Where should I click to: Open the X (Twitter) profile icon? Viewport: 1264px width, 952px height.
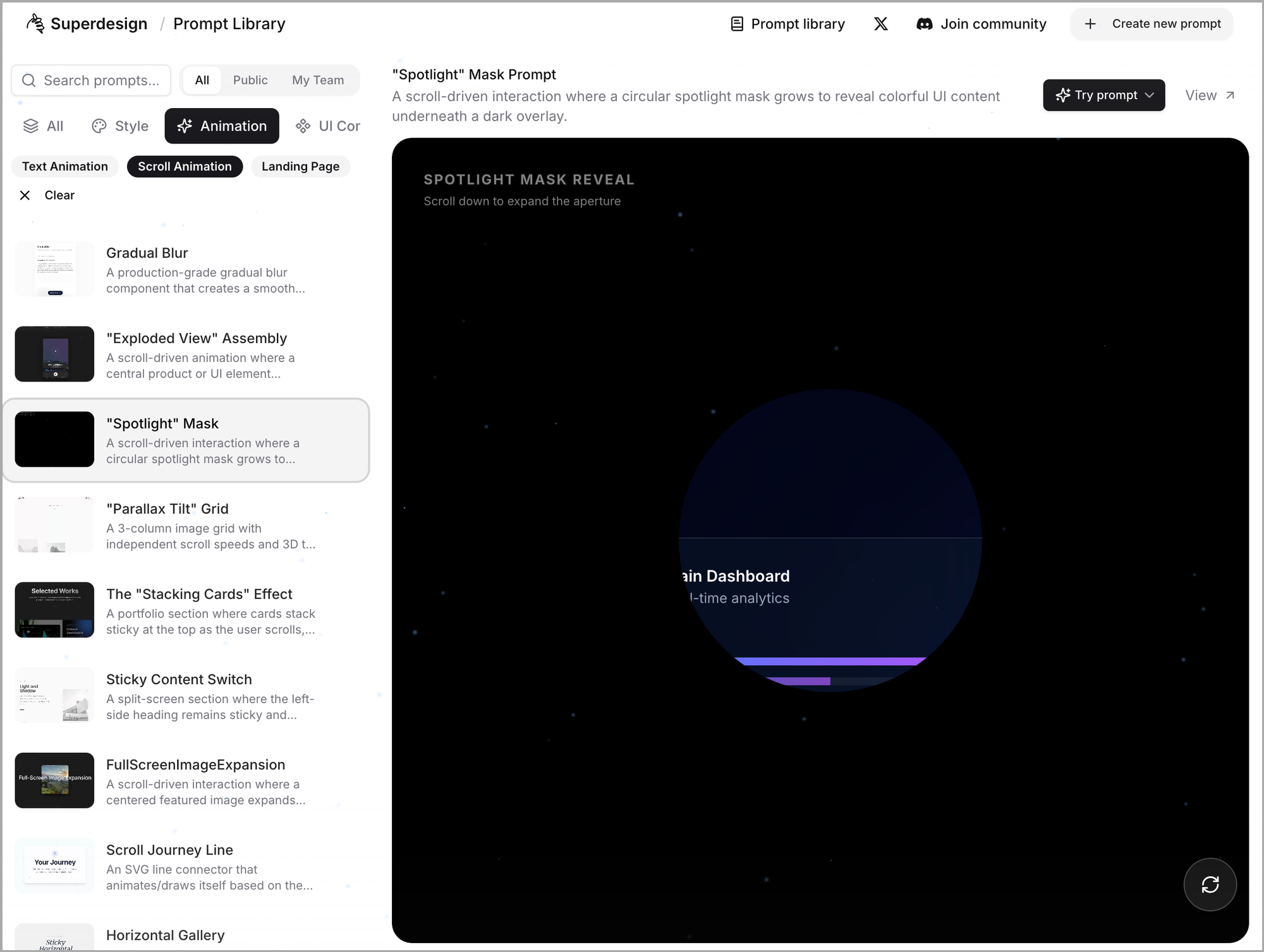coord(880,24)
